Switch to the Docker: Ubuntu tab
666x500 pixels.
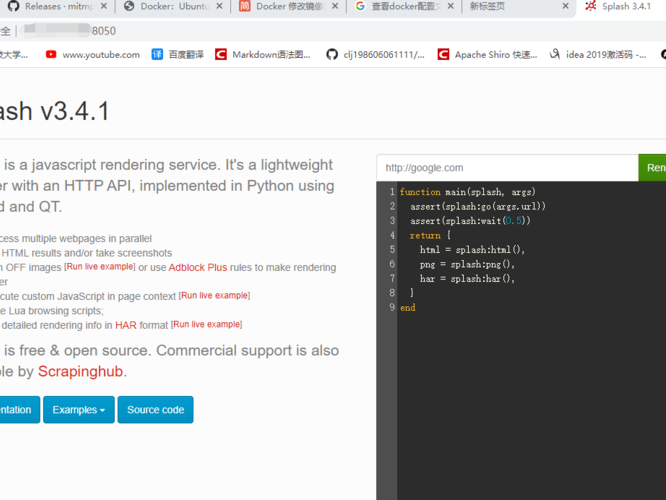[174, 6]
